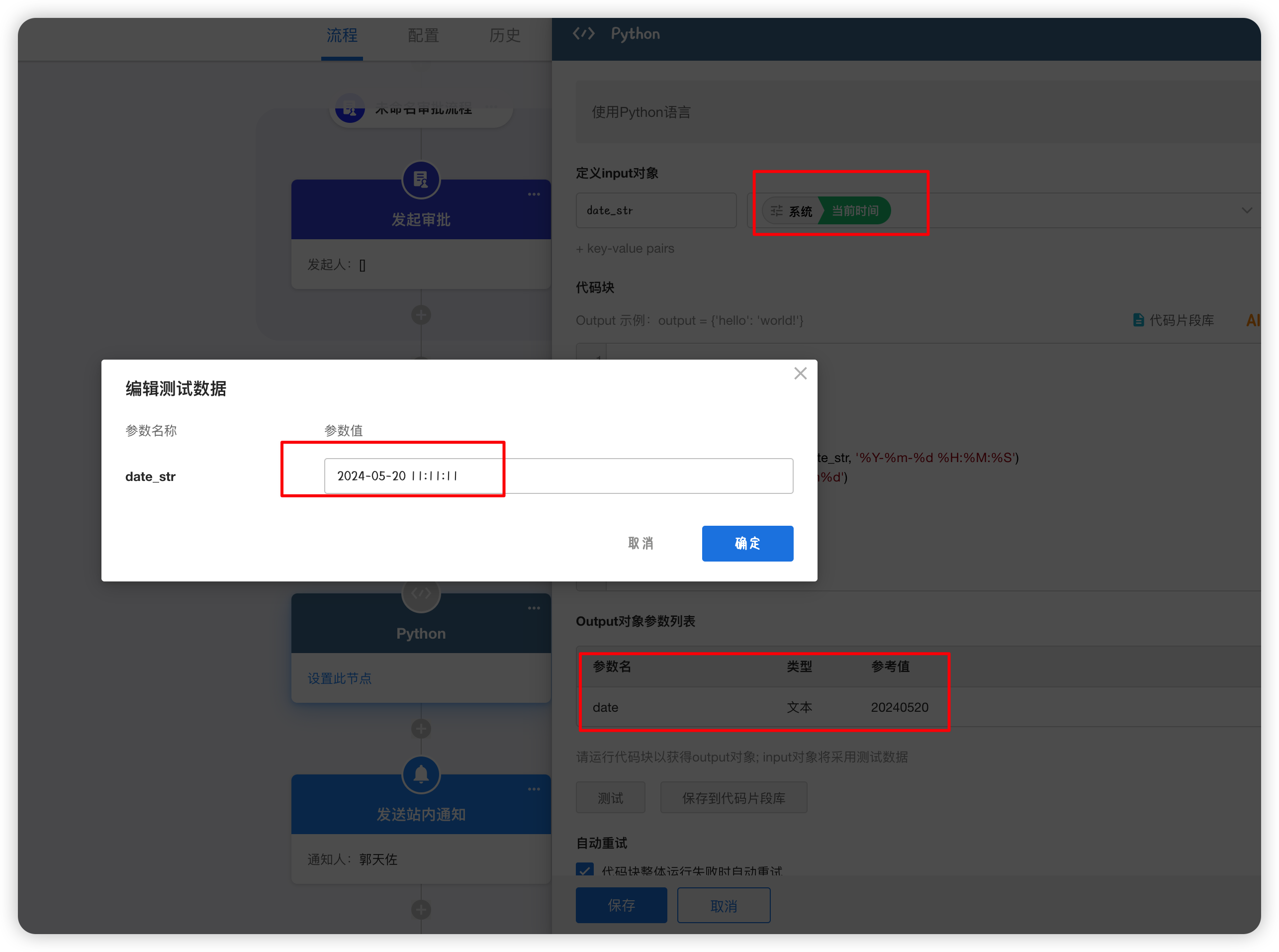
Task: Toggle 代码块整体运行失败时自动重试 checkbox
Action: point(585,870)
